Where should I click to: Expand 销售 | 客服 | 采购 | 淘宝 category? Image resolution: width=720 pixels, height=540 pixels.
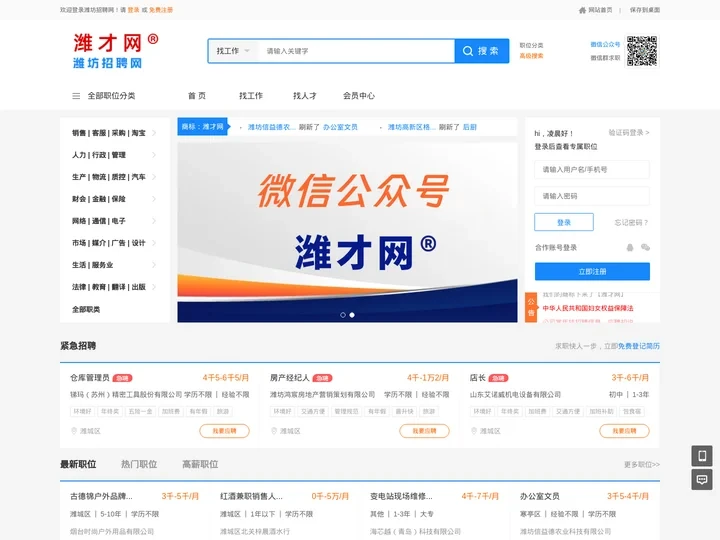[114, 133]
